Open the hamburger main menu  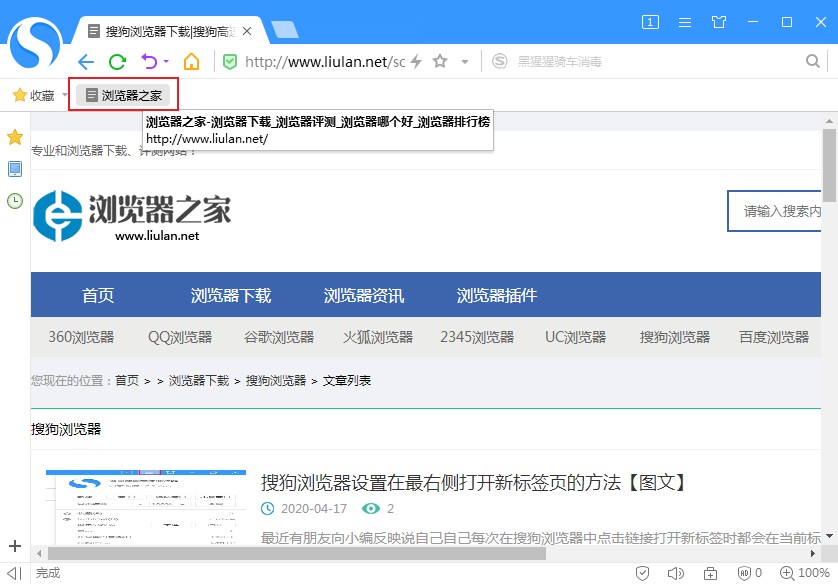pos(685,22)
